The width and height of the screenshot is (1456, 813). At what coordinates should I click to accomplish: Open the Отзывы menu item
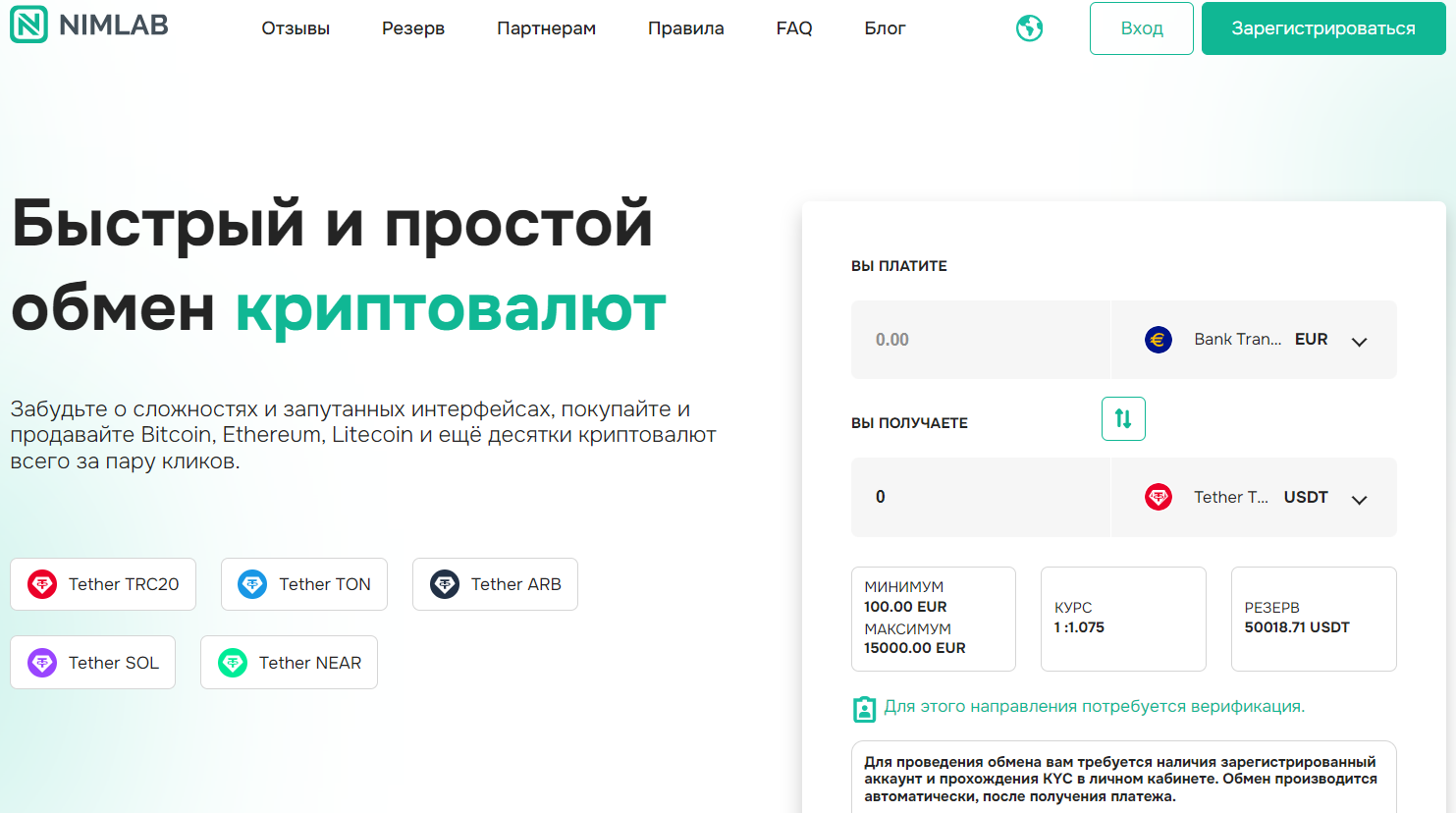tap(295, 27)
